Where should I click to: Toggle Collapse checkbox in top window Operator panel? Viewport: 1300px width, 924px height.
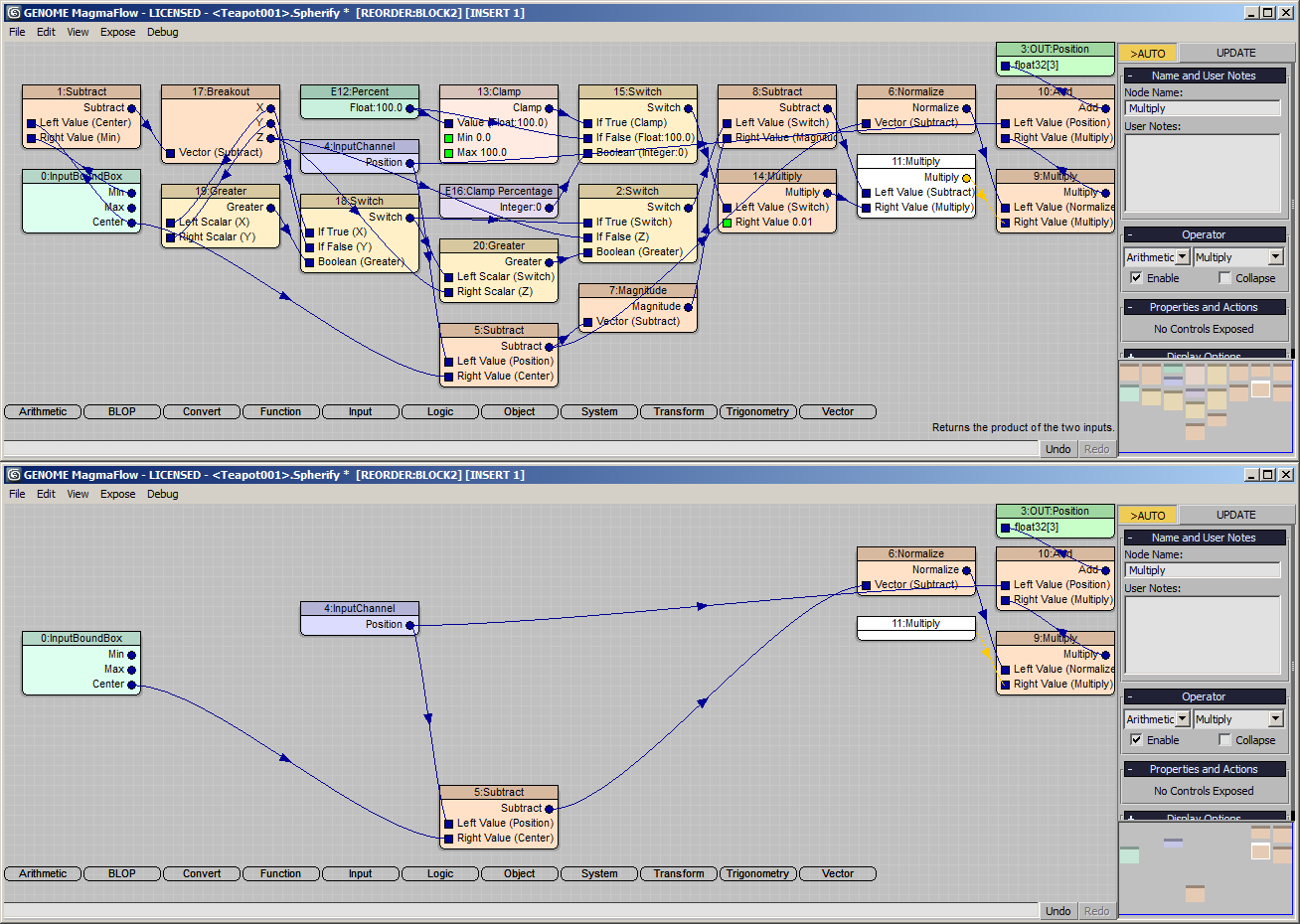1224,278
